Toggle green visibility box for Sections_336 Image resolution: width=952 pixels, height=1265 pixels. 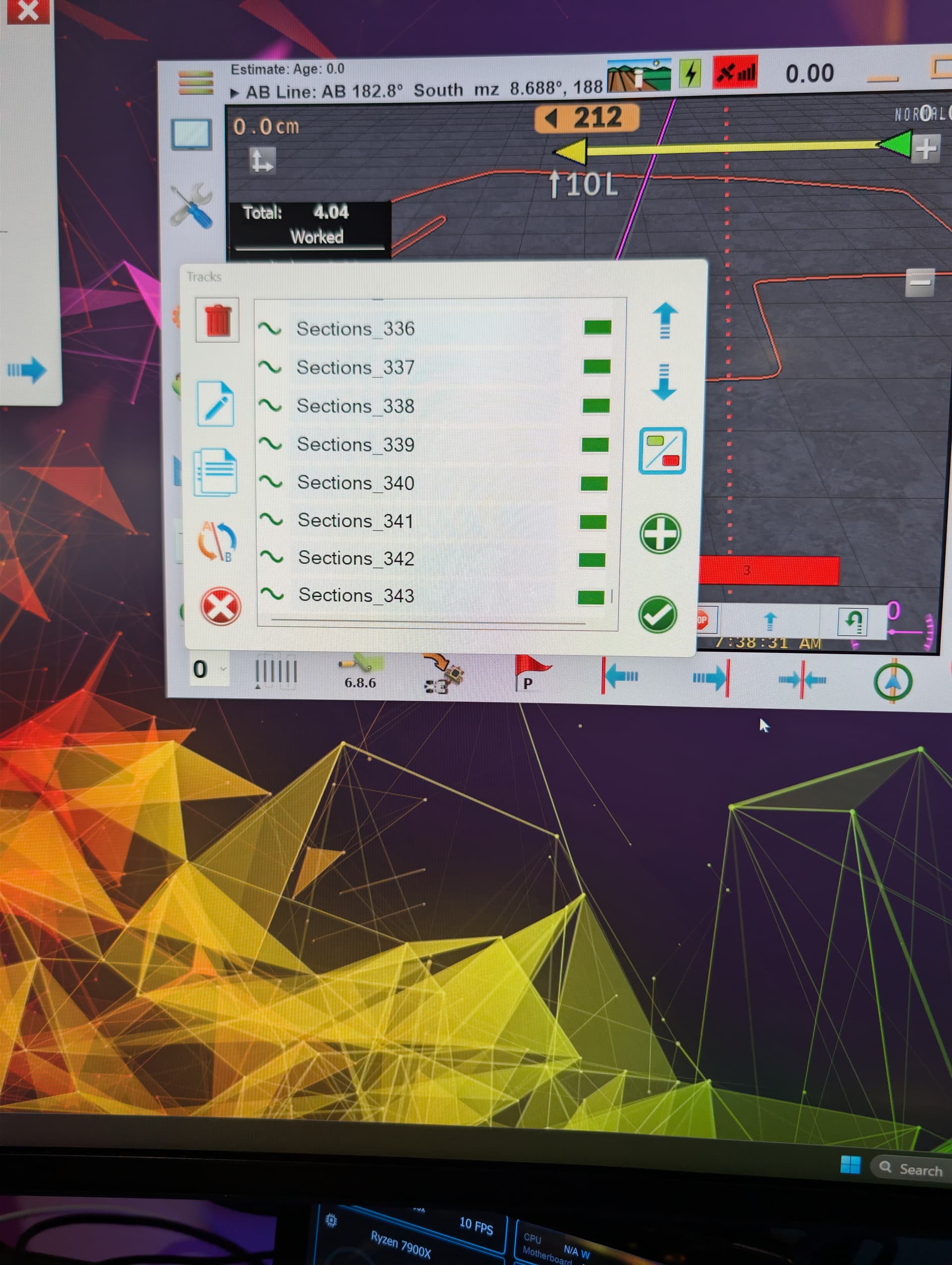(597, 327)
